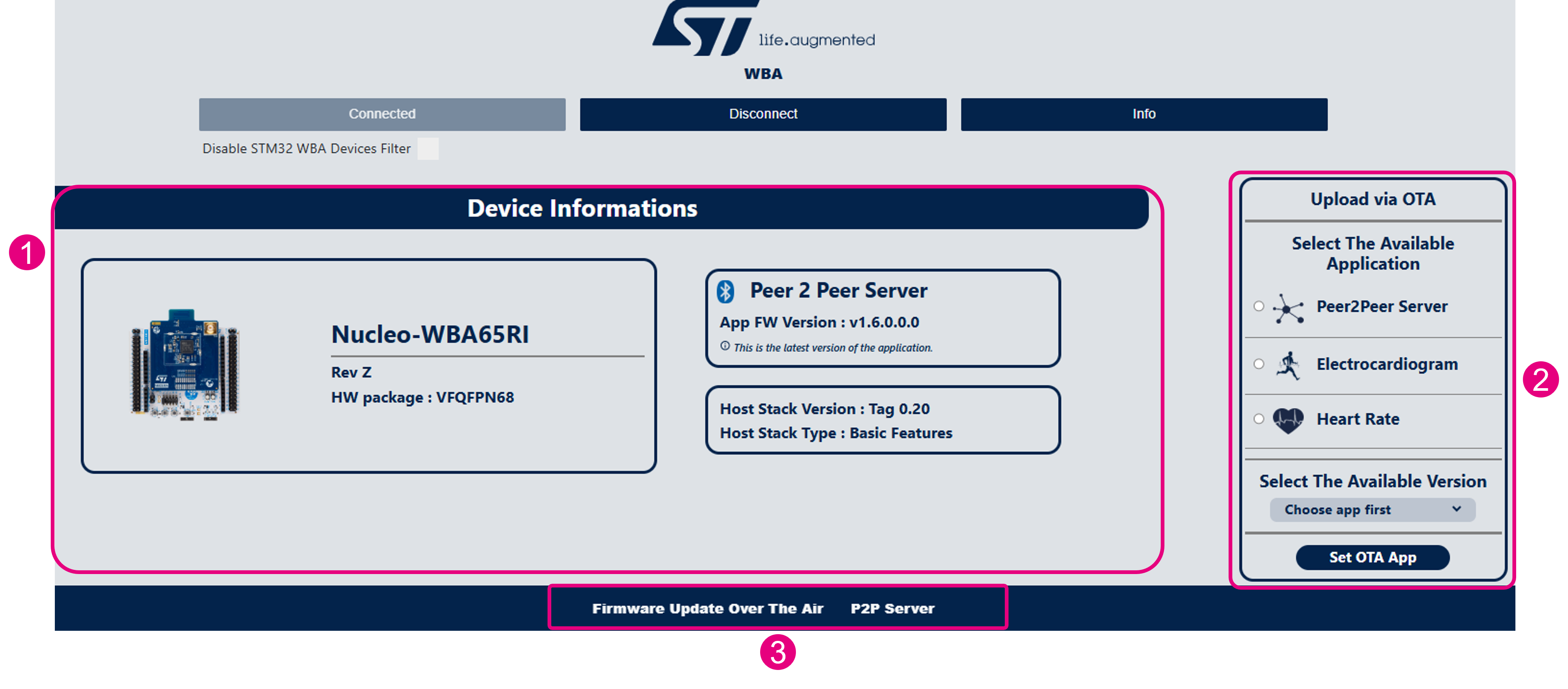Screen dimensions: 1568x689
Task: Click the Nucleo-WBA65RI board image
Action: pyautogui.click(x=186, y=364)
